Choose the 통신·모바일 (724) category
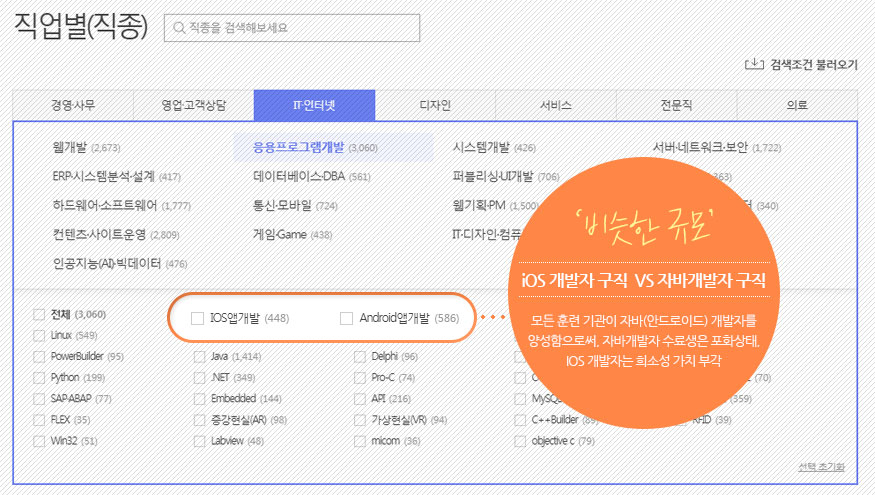This screenshot has height=495, width=875. click(x=295, y=206)
